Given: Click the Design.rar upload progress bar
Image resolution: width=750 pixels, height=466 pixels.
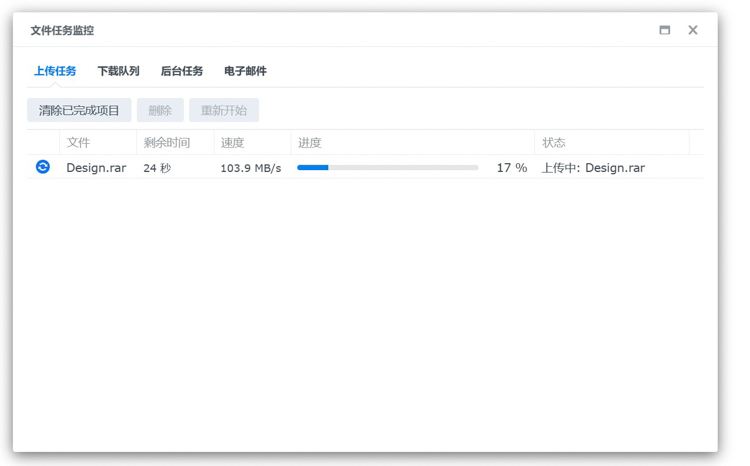Looking at the screenshot, I should click(x=387, y=167).
